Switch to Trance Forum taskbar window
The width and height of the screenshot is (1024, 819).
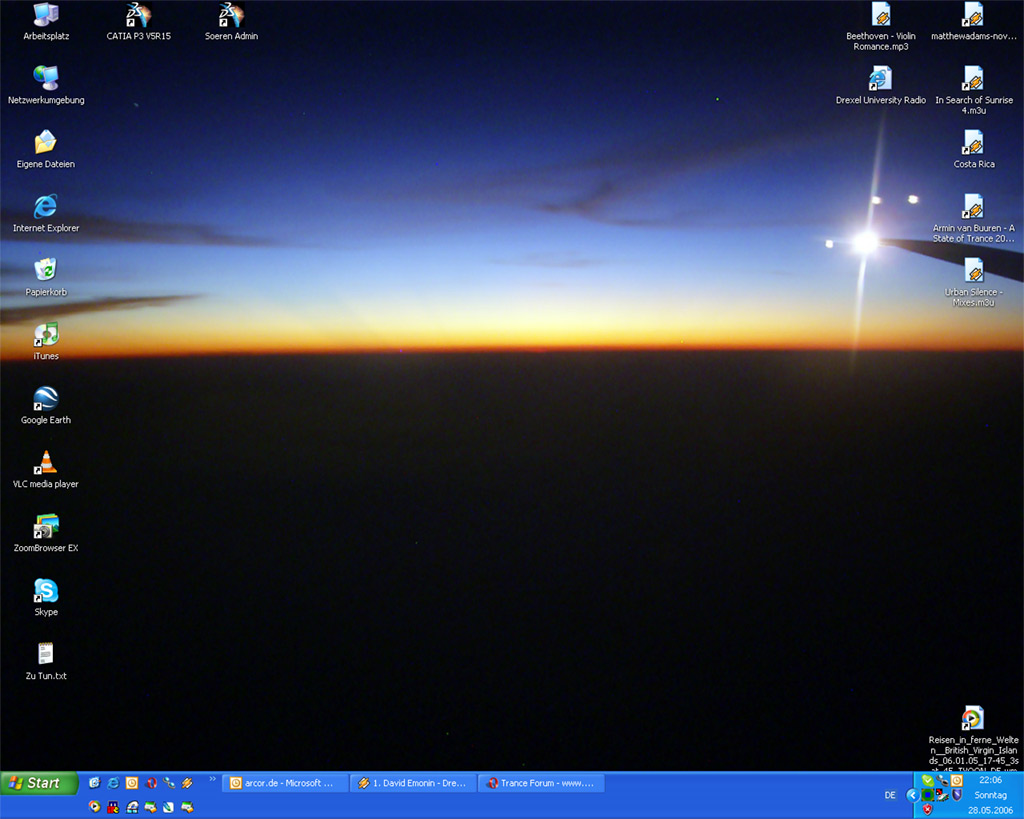[541, 783]
